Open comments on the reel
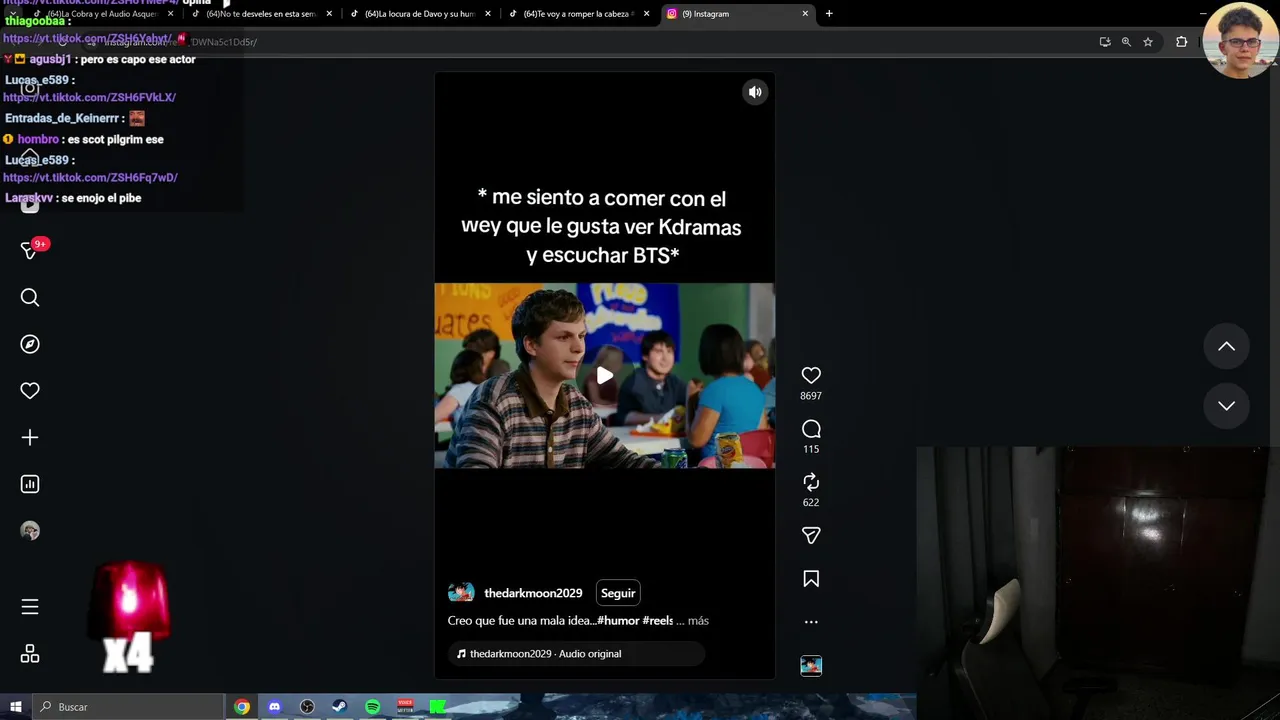This screenshot has height=720, width=1280. coord(811,429)
